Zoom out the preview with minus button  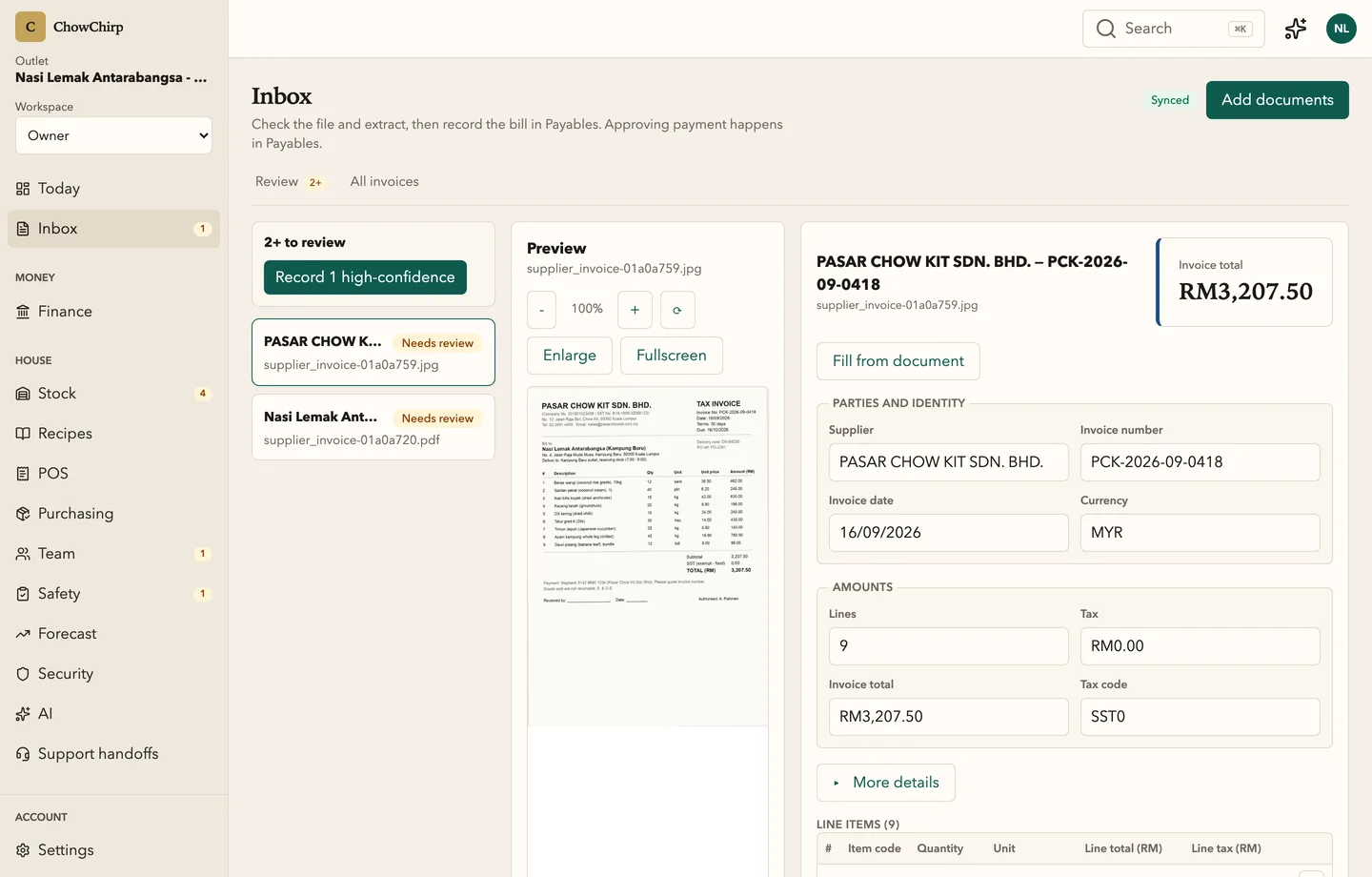[542, 310]
